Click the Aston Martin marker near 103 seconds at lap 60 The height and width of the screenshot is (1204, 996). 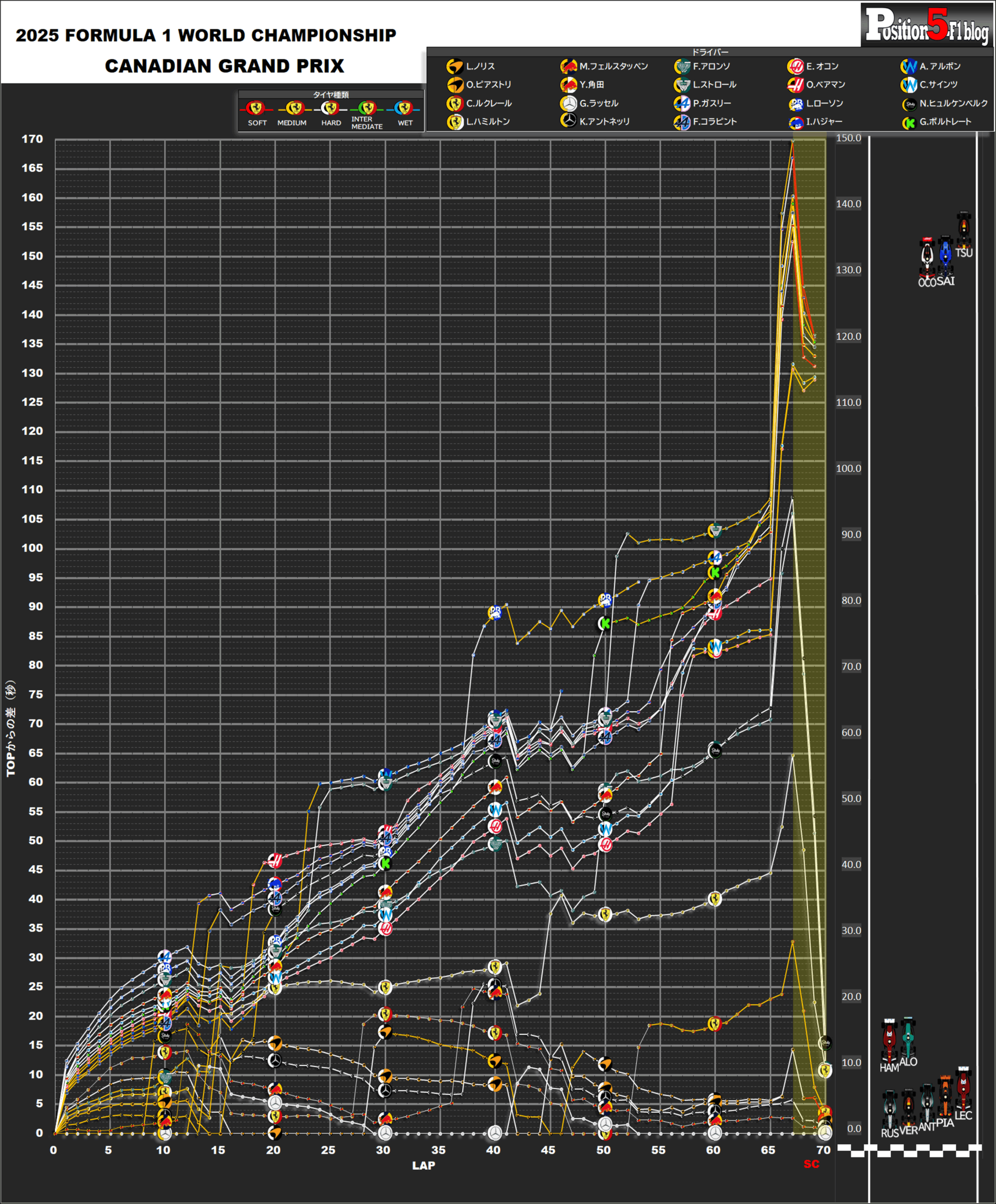(x=714, y=531)
